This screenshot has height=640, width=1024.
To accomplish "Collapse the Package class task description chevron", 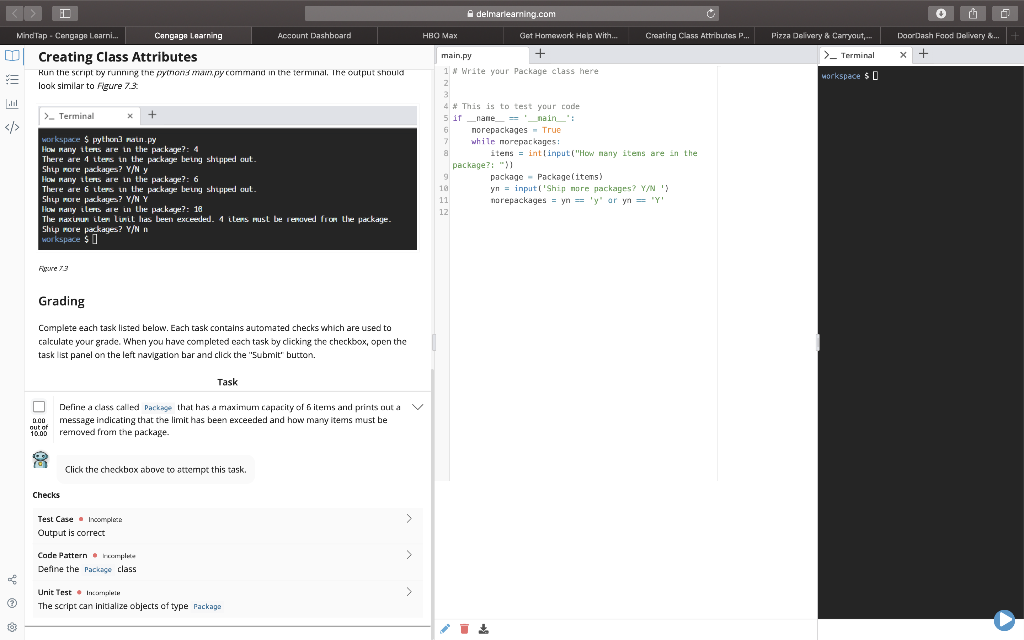I will point(418,406).
